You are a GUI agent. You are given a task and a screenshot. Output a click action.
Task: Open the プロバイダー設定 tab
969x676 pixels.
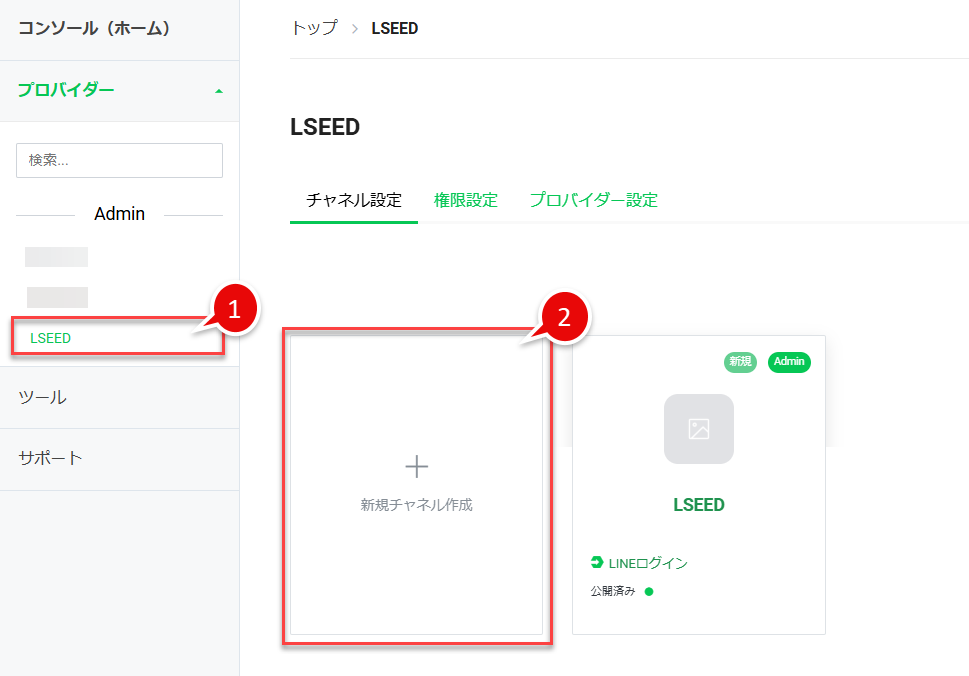594,199
